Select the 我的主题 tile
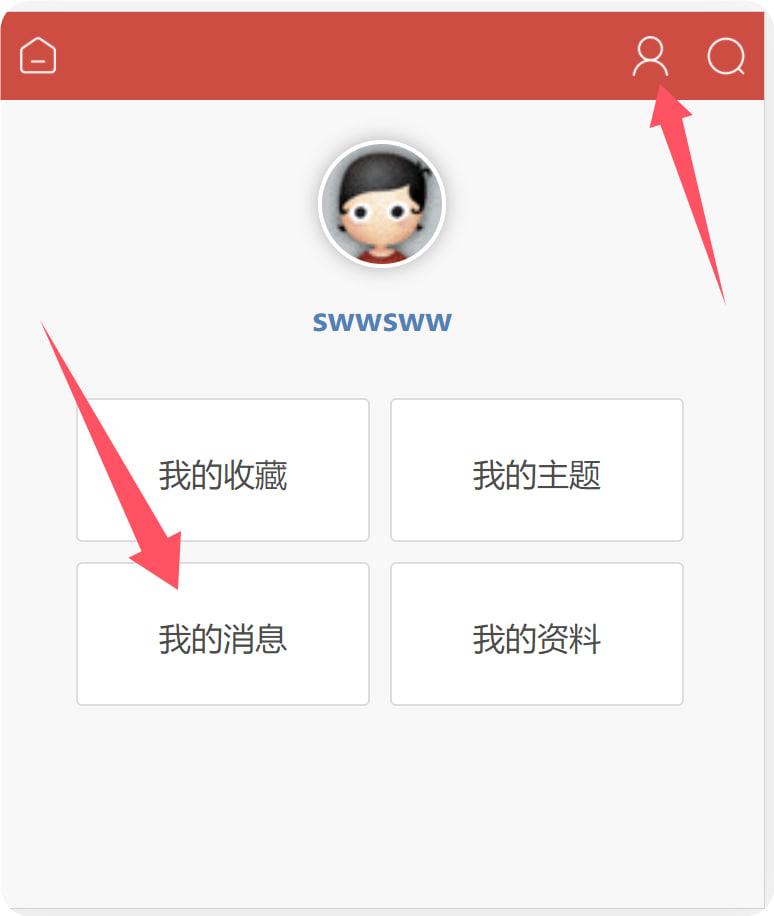This screenshot has width=774, height=916. [537, 470]
